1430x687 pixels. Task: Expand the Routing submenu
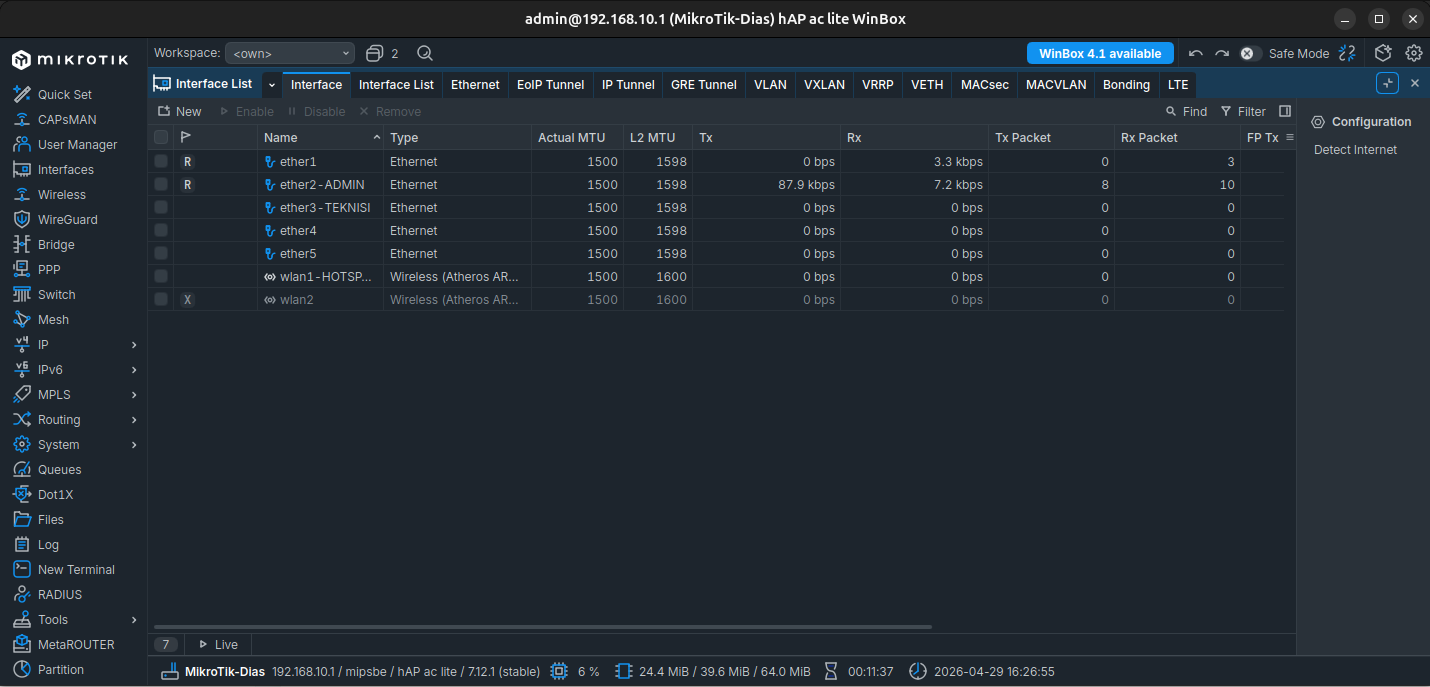click(134, 419)
